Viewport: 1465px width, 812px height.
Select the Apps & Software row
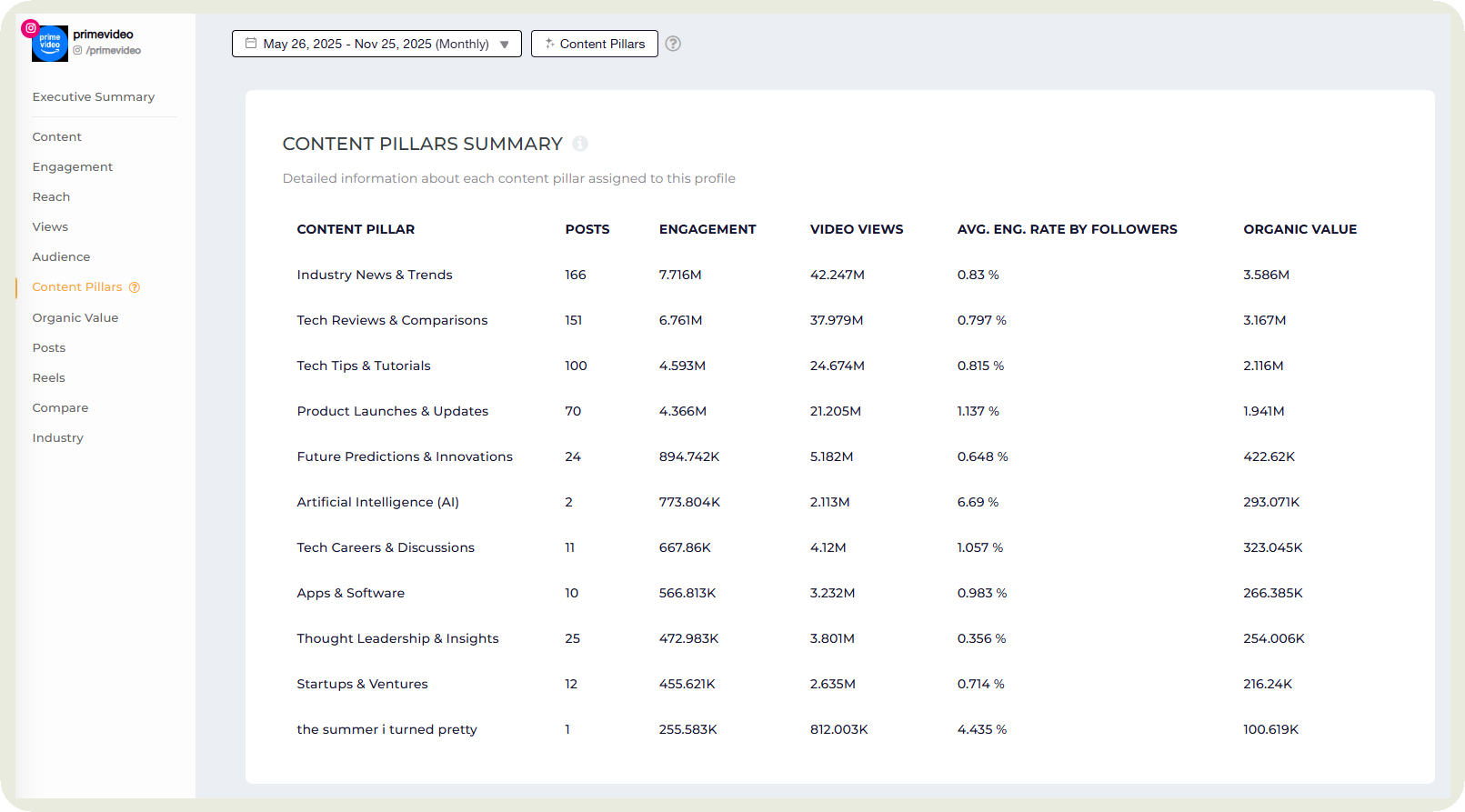coord(840,593)
